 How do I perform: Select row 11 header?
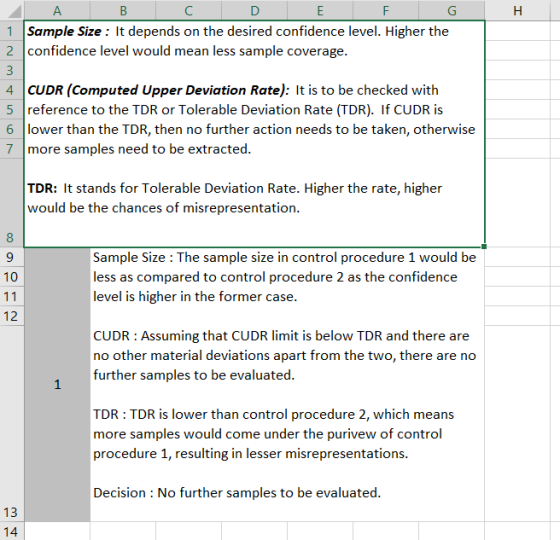12,296
